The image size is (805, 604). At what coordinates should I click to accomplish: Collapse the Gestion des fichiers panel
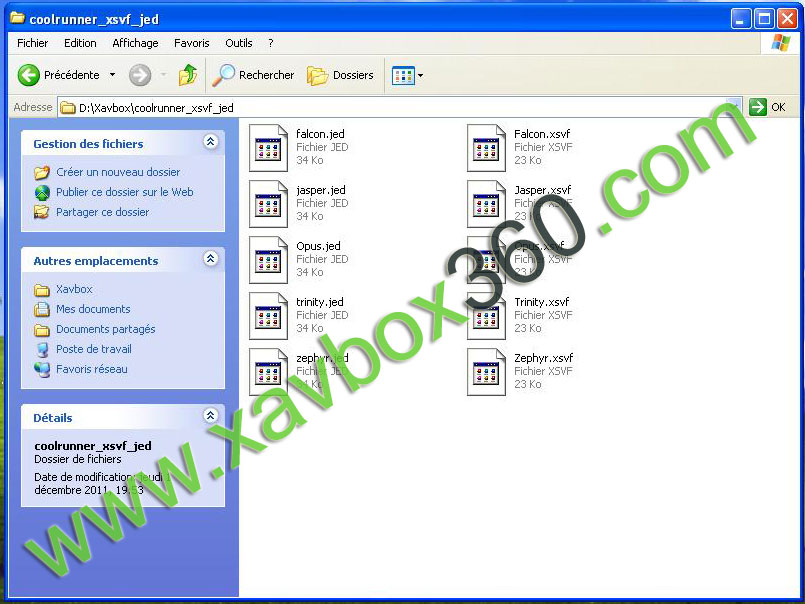(210, 142)
